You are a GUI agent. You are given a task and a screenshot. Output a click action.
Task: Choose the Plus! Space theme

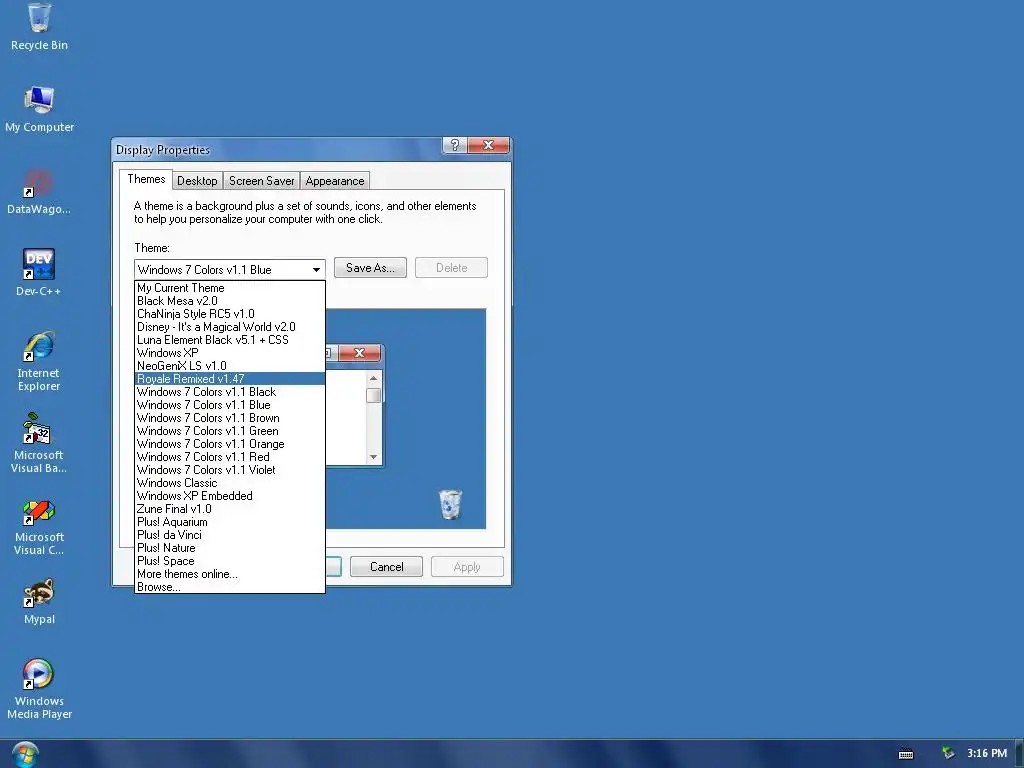tap(230, 561)
